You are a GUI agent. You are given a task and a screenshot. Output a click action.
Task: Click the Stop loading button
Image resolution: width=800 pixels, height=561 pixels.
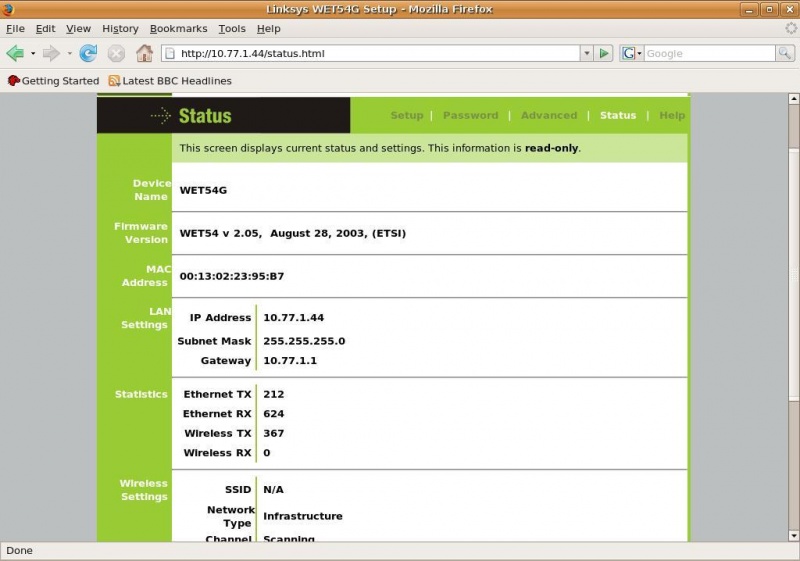click(x=116, y=53)
